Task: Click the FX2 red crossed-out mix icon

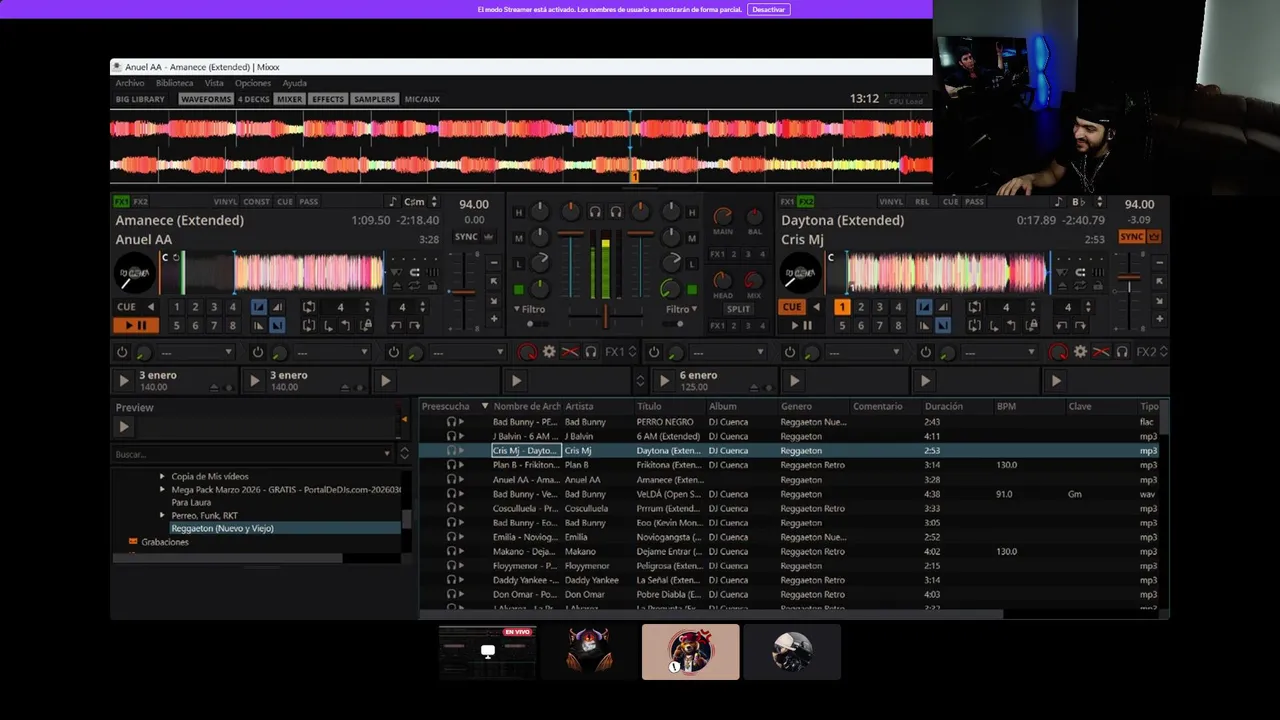Action: click(x=1101, y=352)
